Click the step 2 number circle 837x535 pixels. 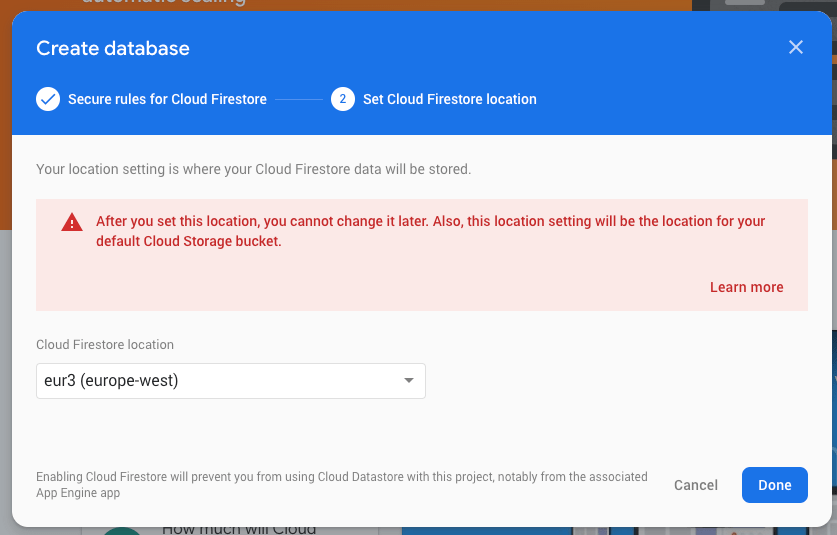tap(343, 99)
